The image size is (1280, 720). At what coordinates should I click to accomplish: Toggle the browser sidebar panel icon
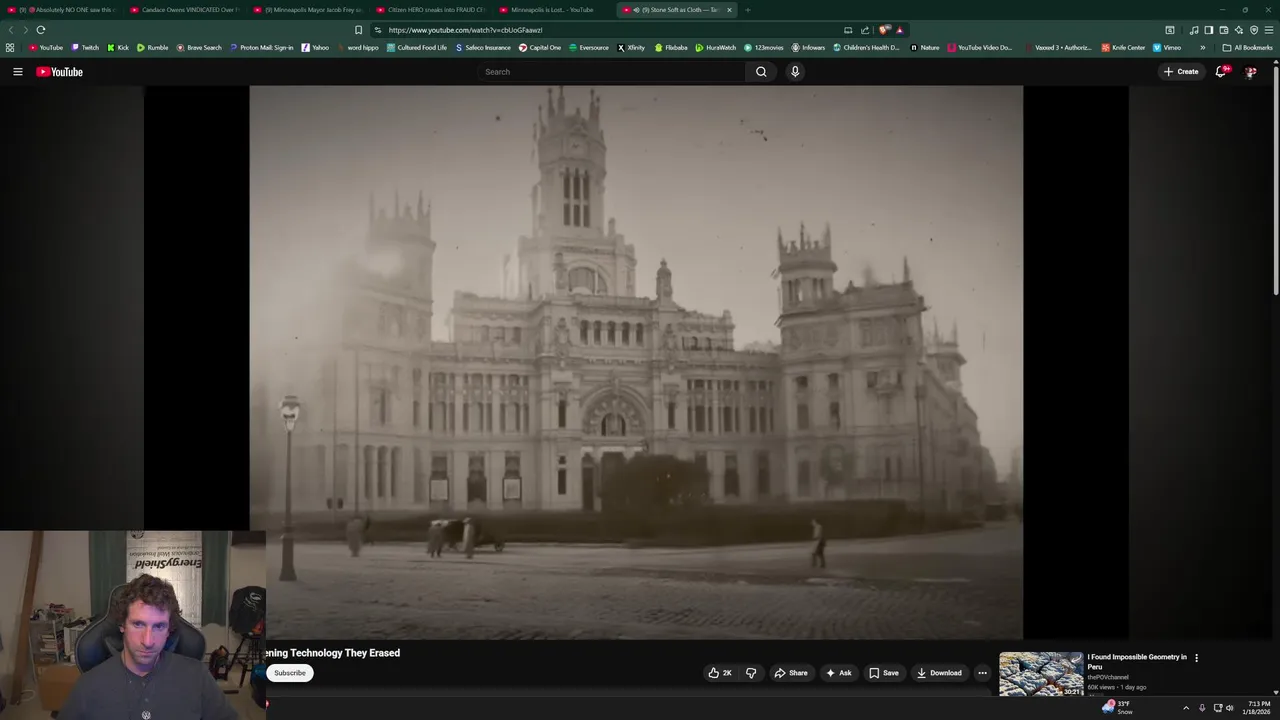point(1208,30)
